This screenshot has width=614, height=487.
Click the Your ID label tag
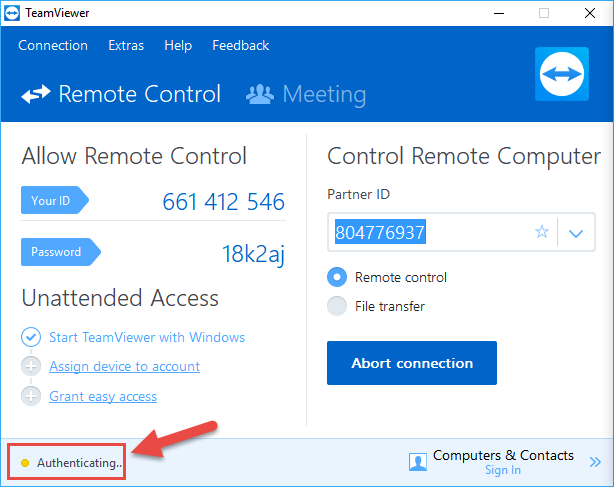coord(55,200)
